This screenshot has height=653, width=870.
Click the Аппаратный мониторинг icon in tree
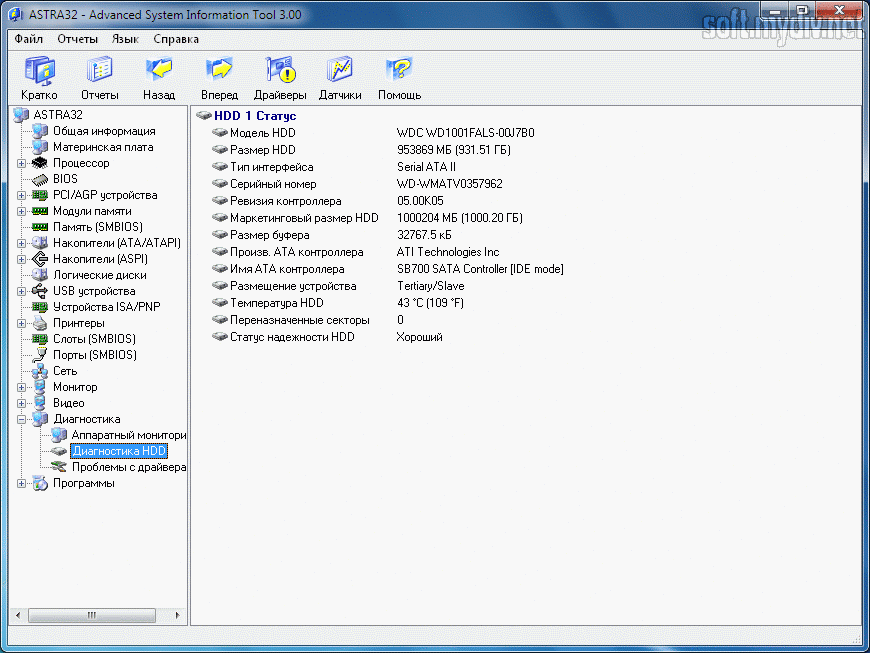(x=58, y=435)
